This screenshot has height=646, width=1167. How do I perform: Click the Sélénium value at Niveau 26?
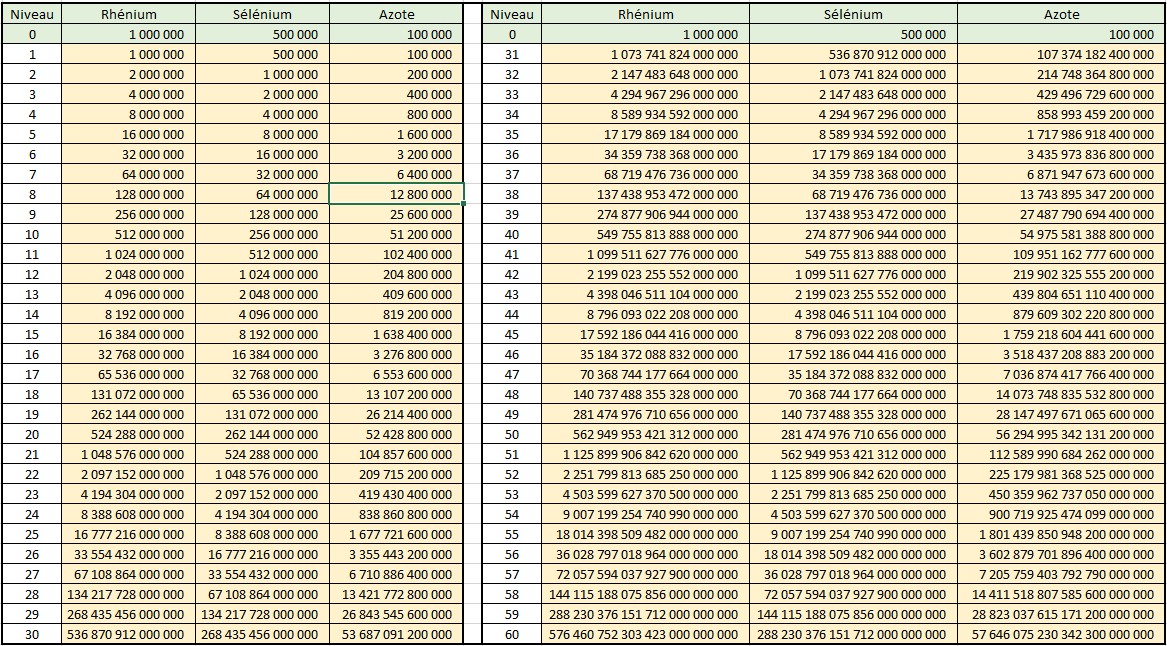262,554
